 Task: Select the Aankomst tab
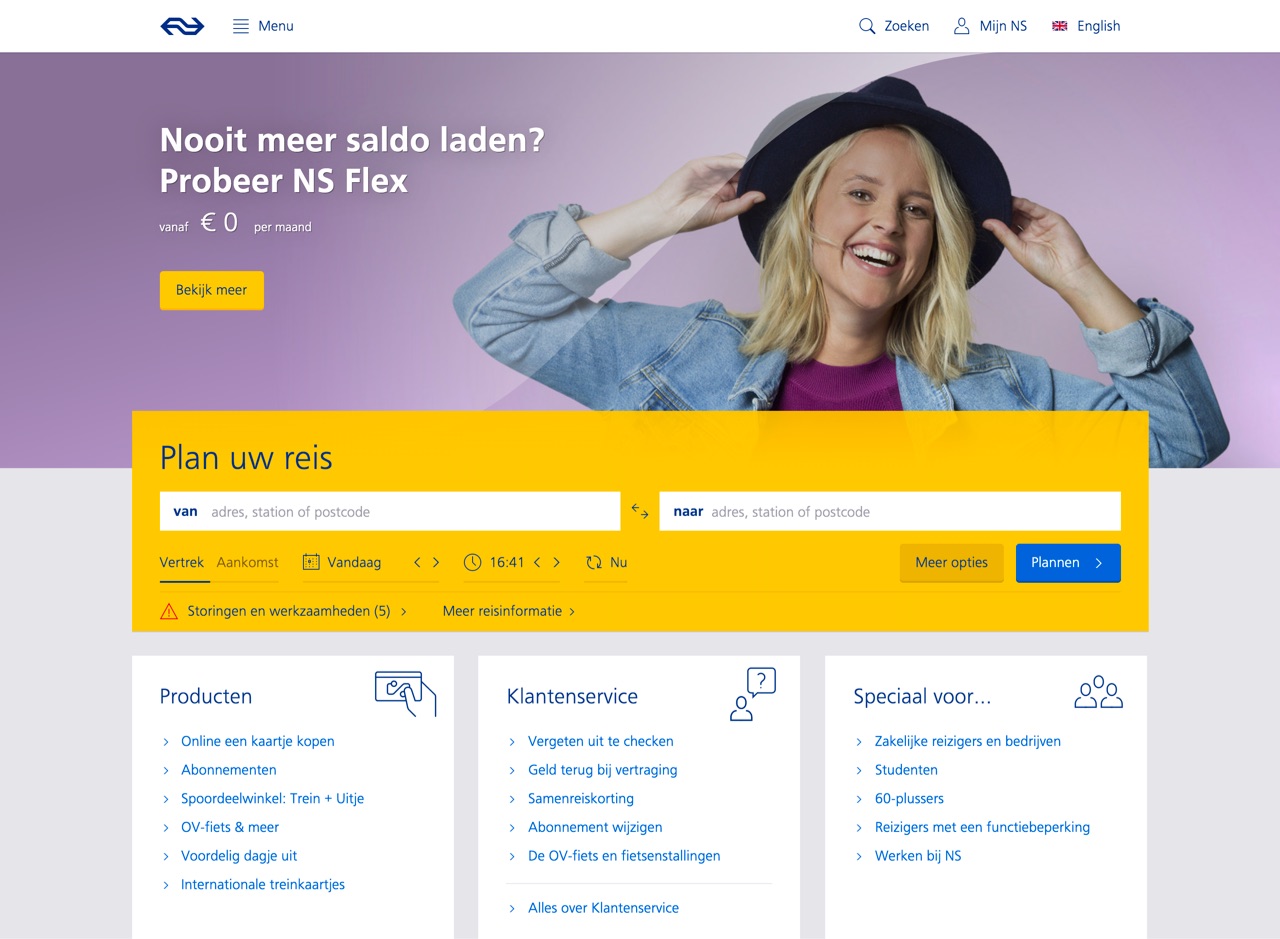pos(248,562)
